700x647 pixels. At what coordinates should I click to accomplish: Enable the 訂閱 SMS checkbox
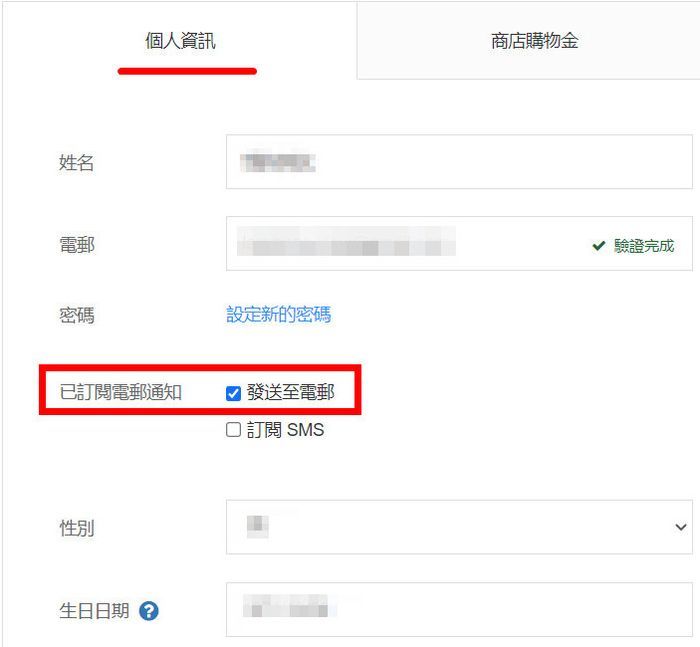233,430
